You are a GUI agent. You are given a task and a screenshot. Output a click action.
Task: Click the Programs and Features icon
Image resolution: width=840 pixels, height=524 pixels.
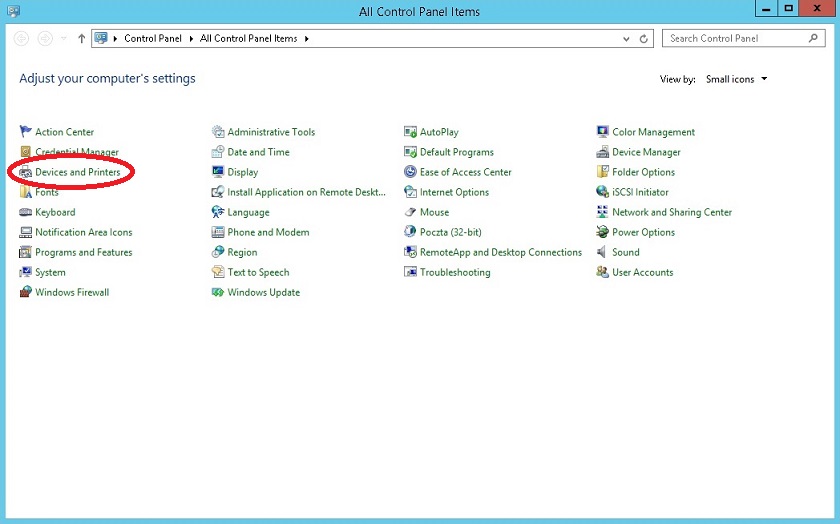25,252
